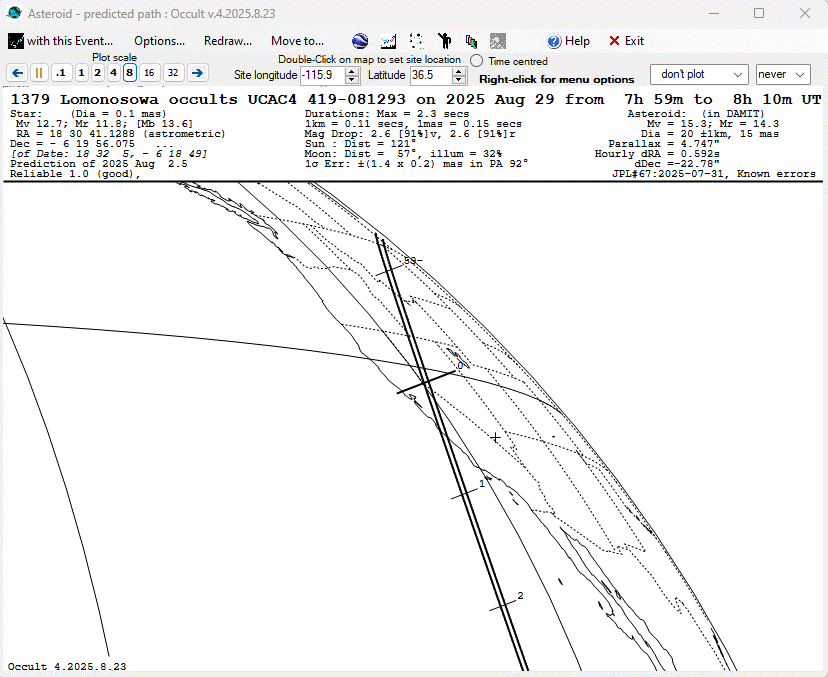Set plot scale to 1
Image resolution: width=828 pixels, height=677 pixels.
81,73
